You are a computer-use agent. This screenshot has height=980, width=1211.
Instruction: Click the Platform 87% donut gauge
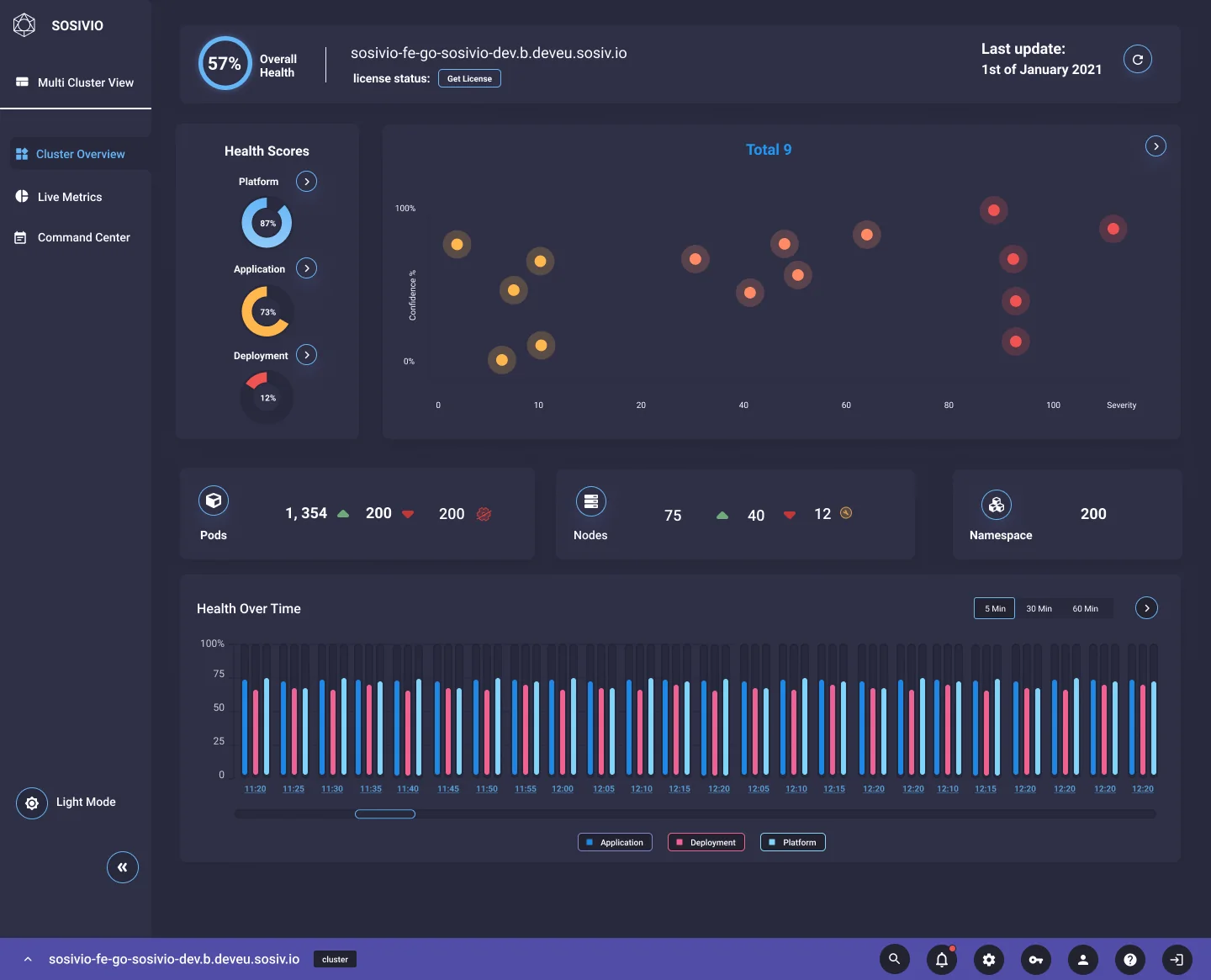pos(267,223)
